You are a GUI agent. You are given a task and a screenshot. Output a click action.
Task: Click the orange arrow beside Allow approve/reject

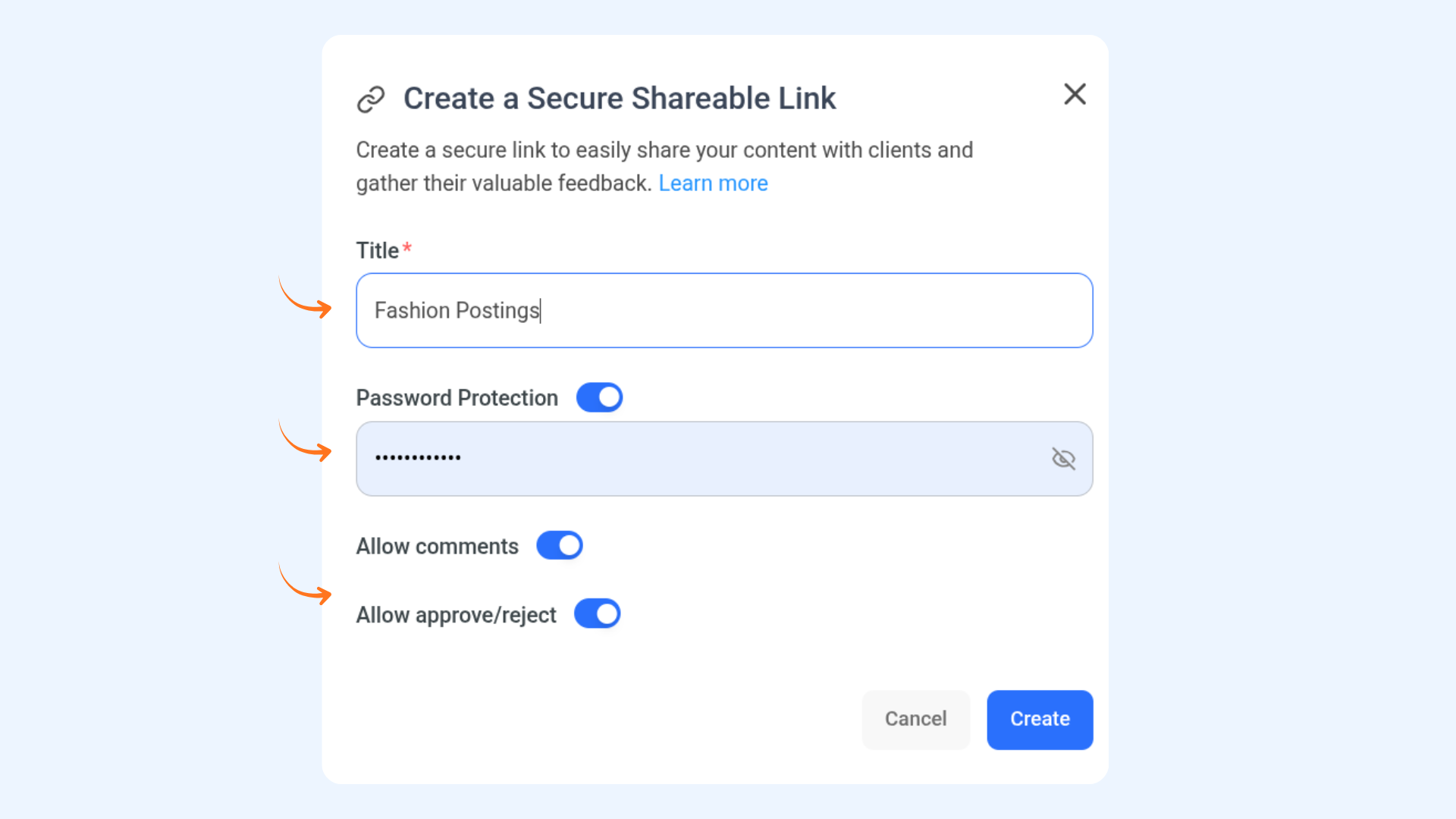[x=306, y=586]
